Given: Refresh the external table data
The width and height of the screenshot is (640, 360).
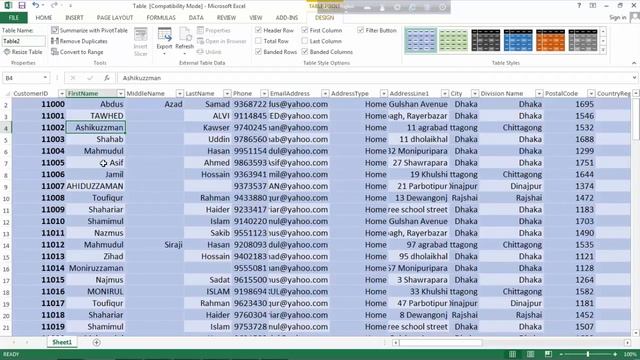Looking at the screenshot, I should (x=184, y=42).
